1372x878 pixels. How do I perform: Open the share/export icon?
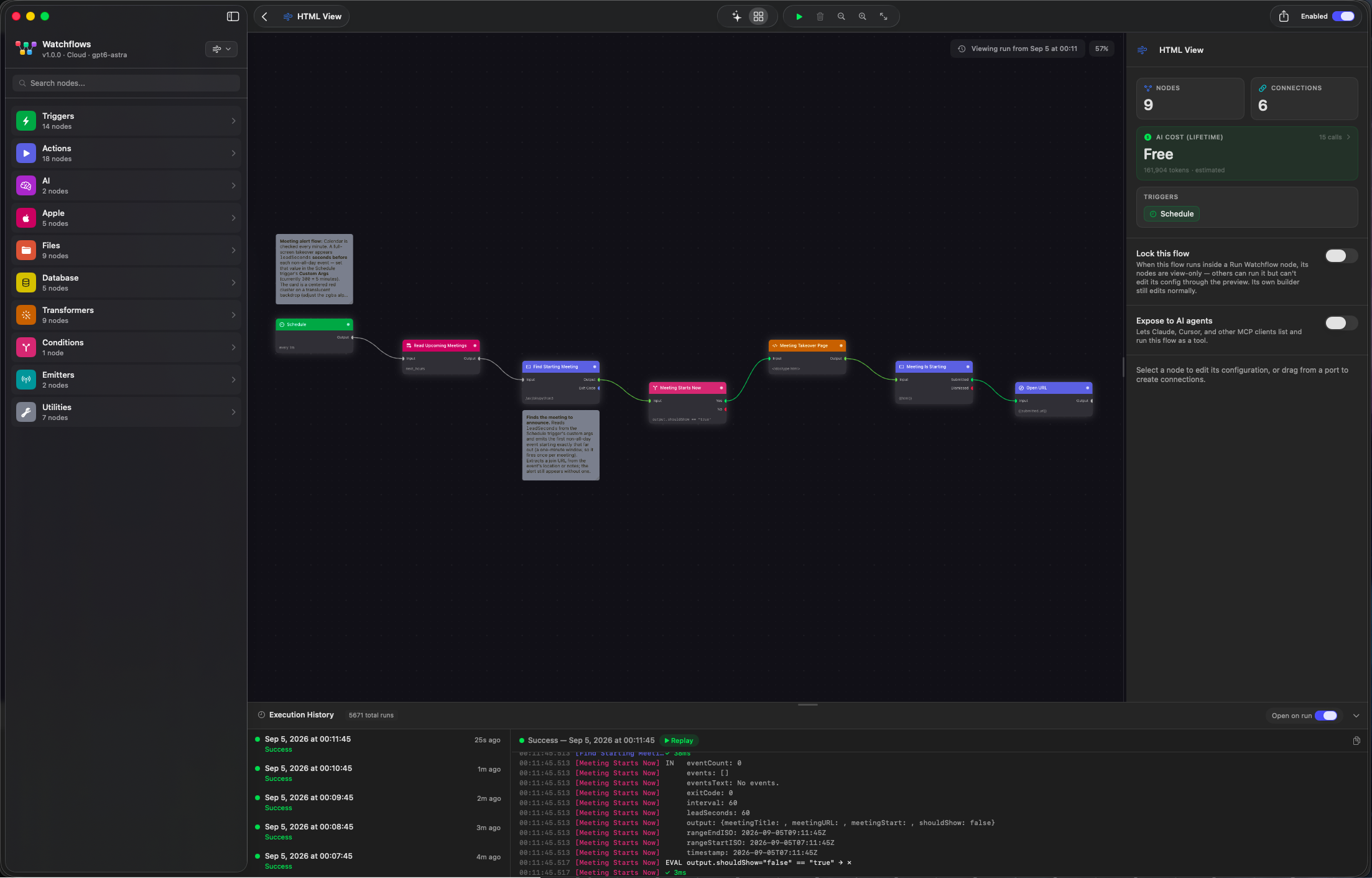1284,17
